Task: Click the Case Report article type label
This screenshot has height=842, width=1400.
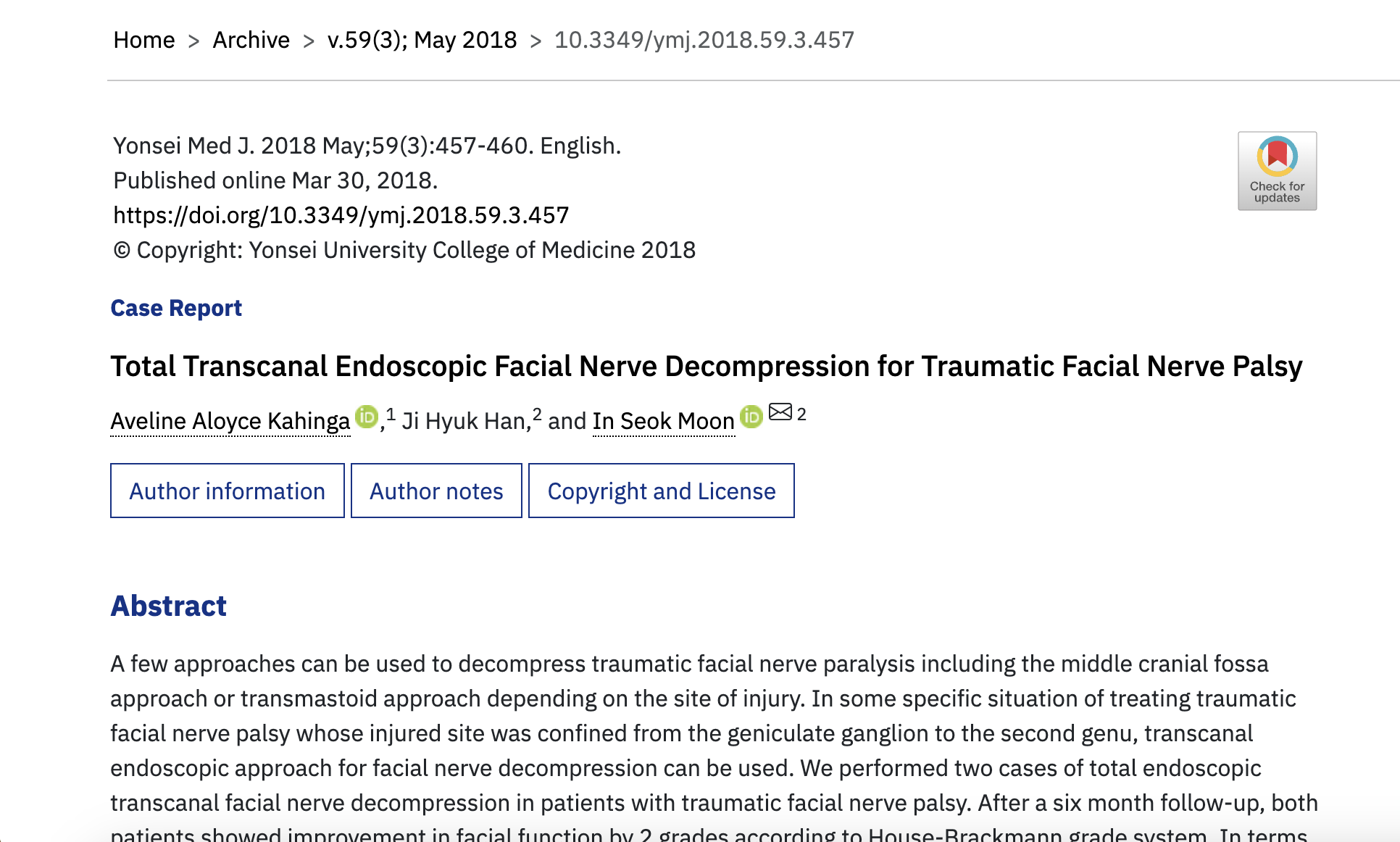Action: (x=176, y=308)
